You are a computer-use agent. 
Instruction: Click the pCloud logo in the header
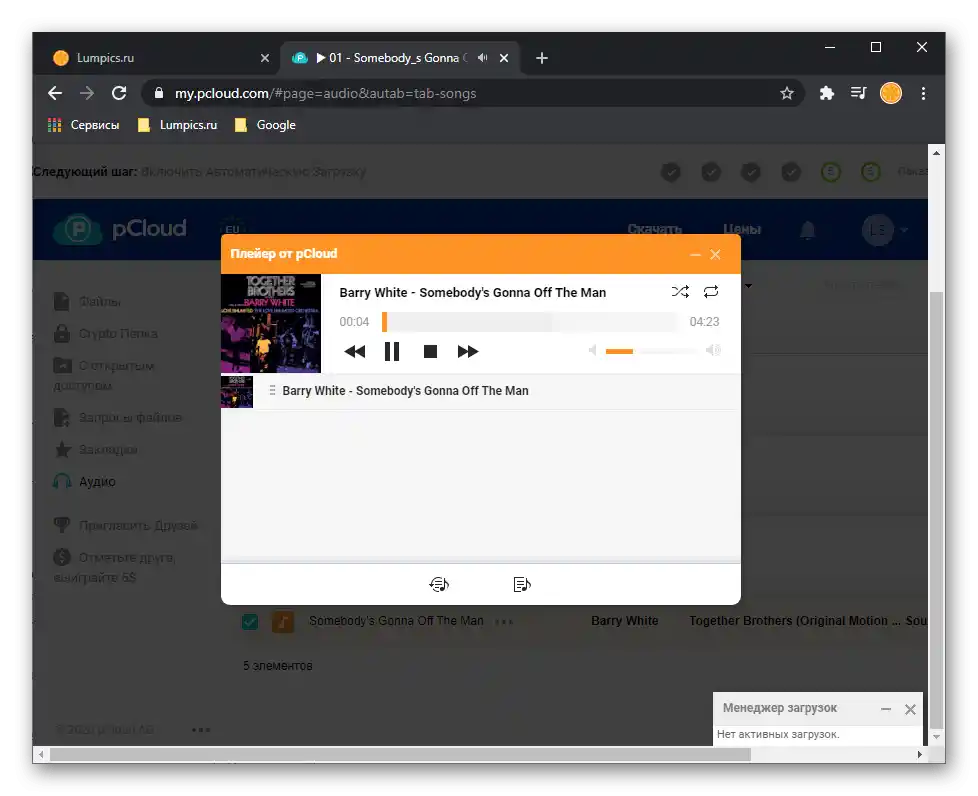(x=120, y=229)
